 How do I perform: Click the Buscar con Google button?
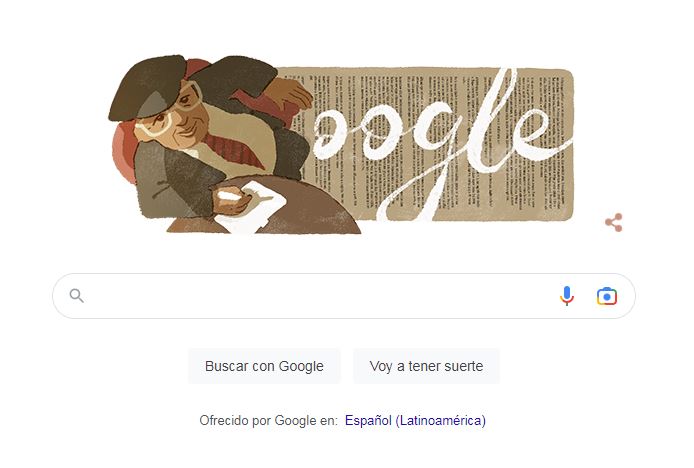[264, 366]
